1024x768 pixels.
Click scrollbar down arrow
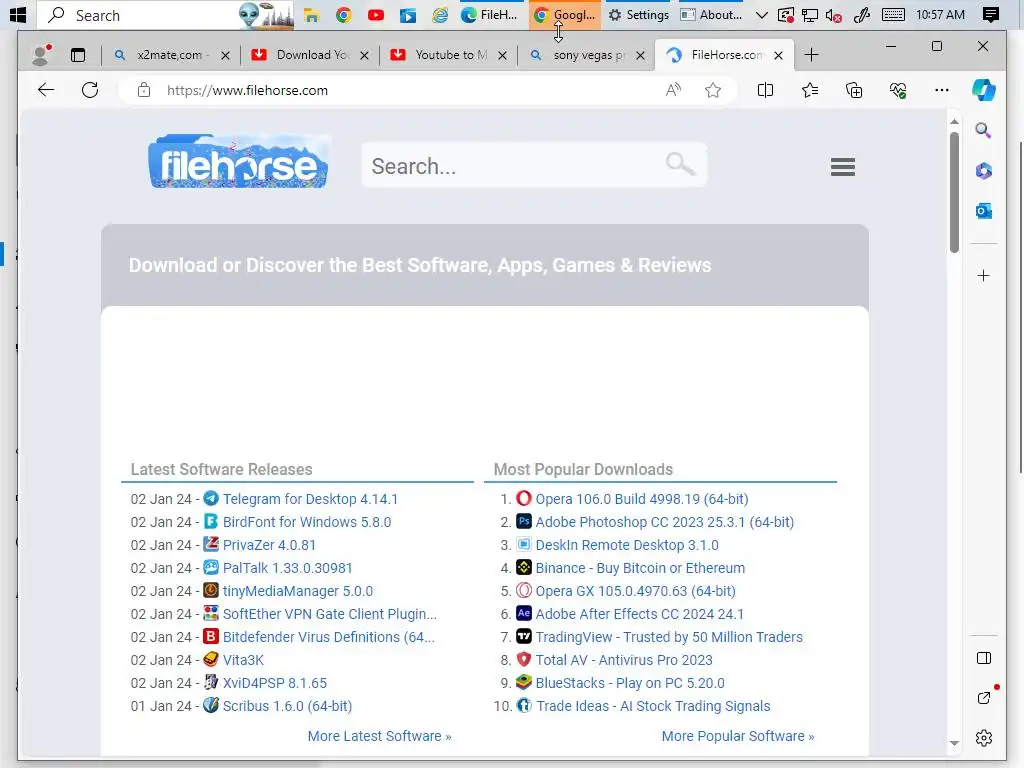pyautogui.click(x=954, y=743)
